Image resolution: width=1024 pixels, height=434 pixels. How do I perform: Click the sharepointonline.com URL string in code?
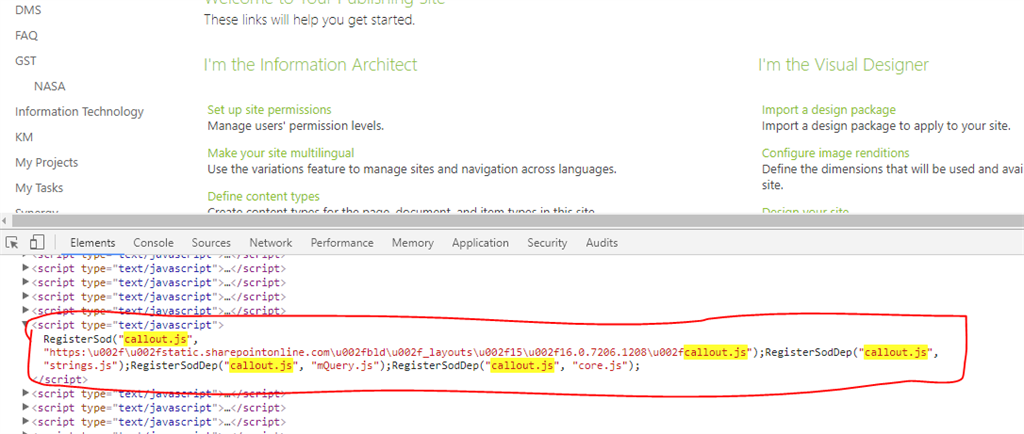[399, 352]
